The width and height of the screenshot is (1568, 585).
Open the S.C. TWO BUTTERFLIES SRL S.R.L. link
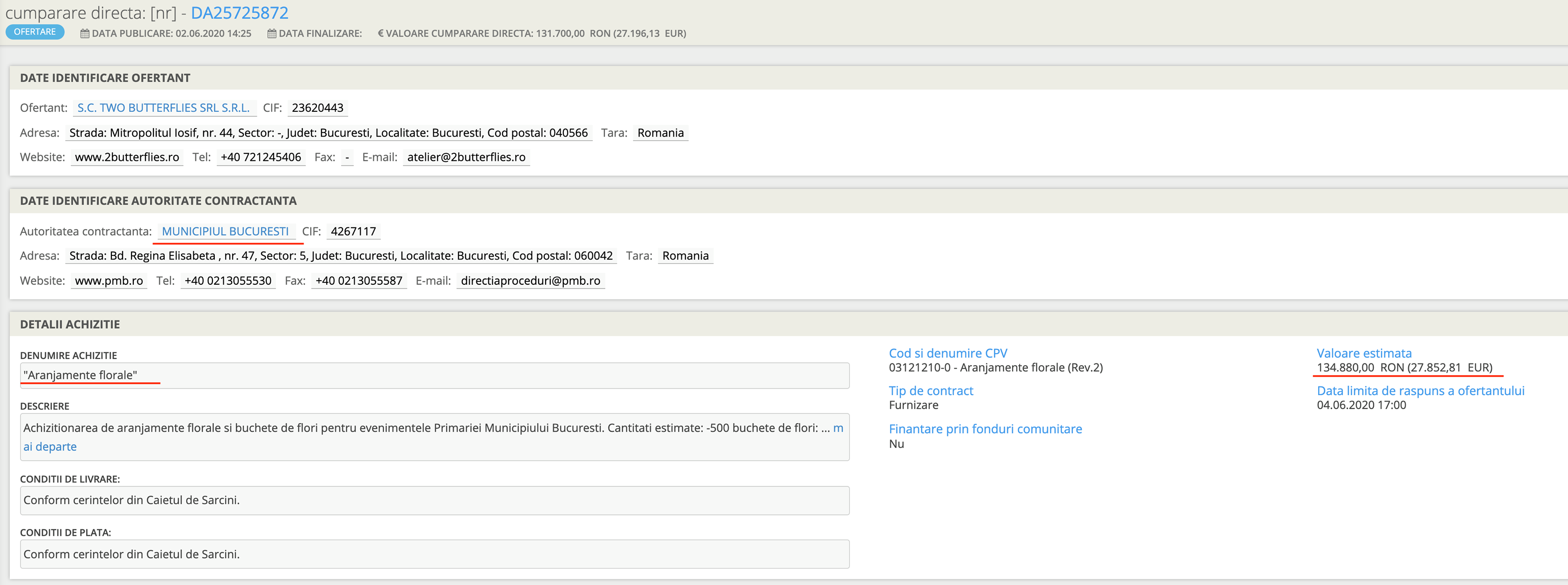point(163,108)
